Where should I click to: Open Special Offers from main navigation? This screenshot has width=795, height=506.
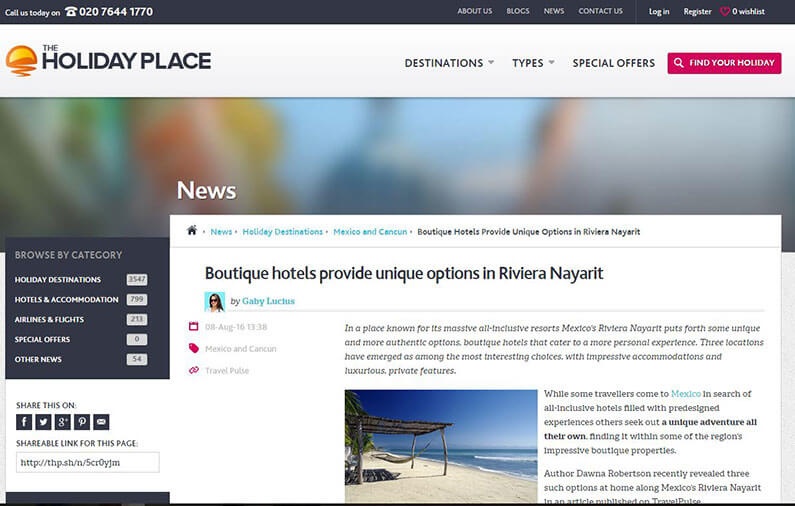click(613, 63)
